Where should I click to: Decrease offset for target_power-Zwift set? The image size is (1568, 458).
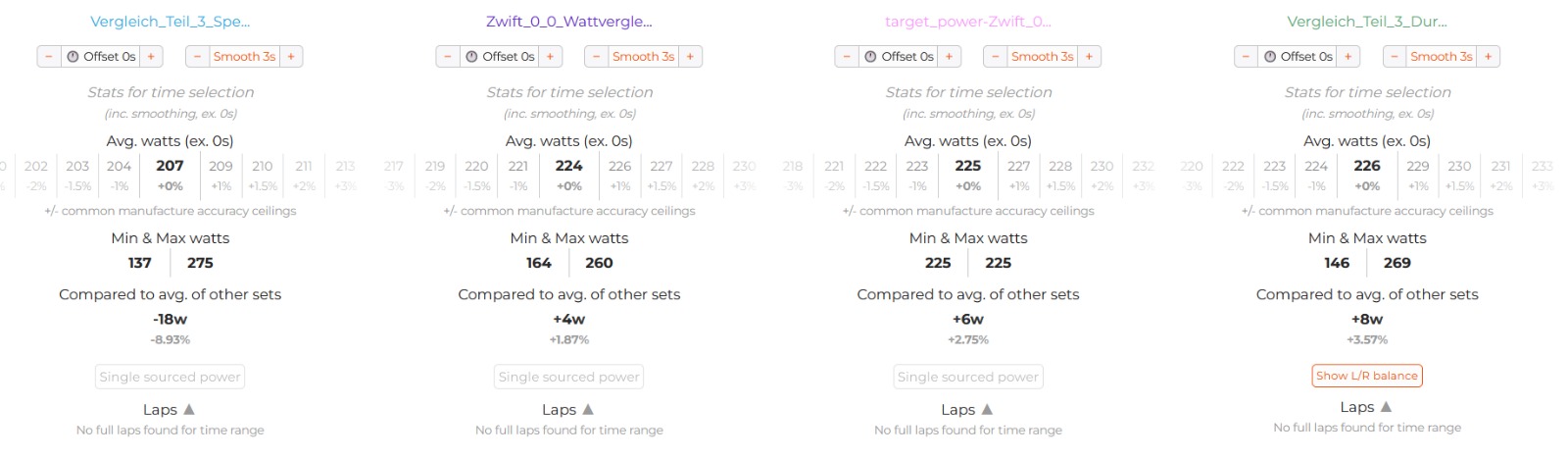pos(847,57)
